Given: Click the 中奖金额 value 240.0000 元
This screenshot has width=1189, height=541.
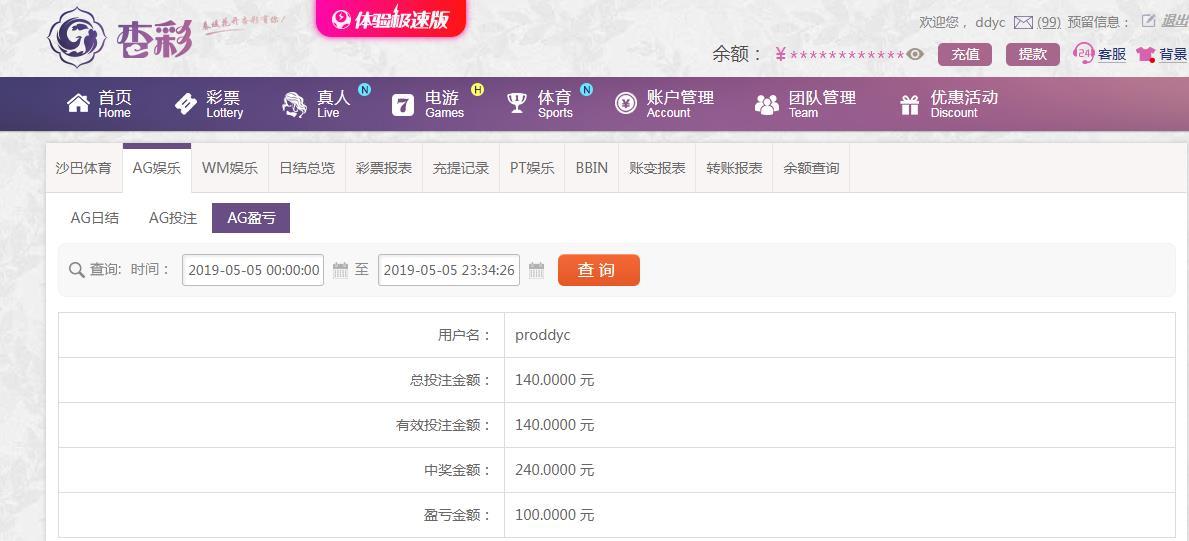Looking at the screenshot, I should pos(554,470).
